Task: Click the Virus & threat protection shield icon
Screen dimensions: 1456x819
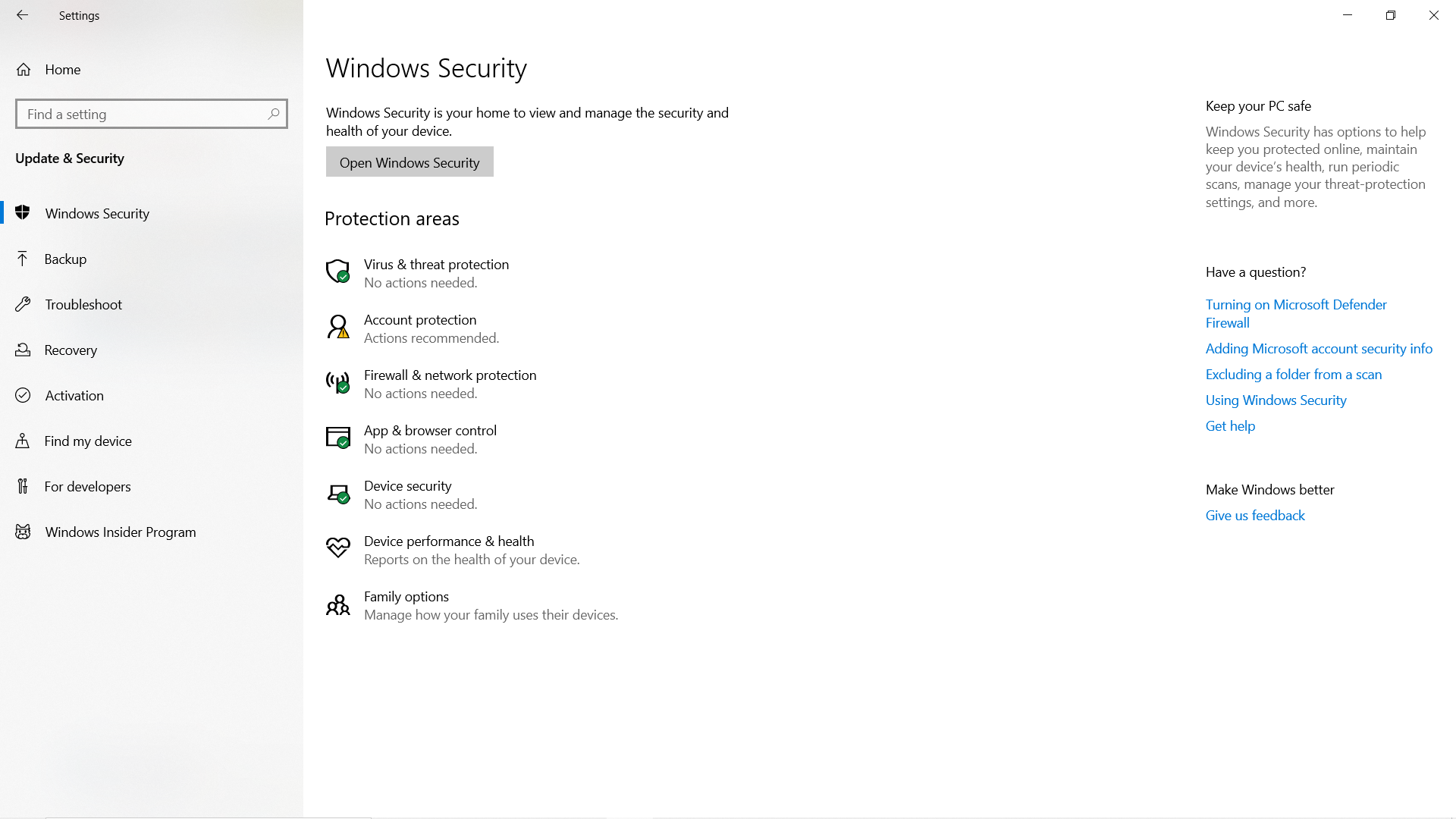Action: pos(337,271)
